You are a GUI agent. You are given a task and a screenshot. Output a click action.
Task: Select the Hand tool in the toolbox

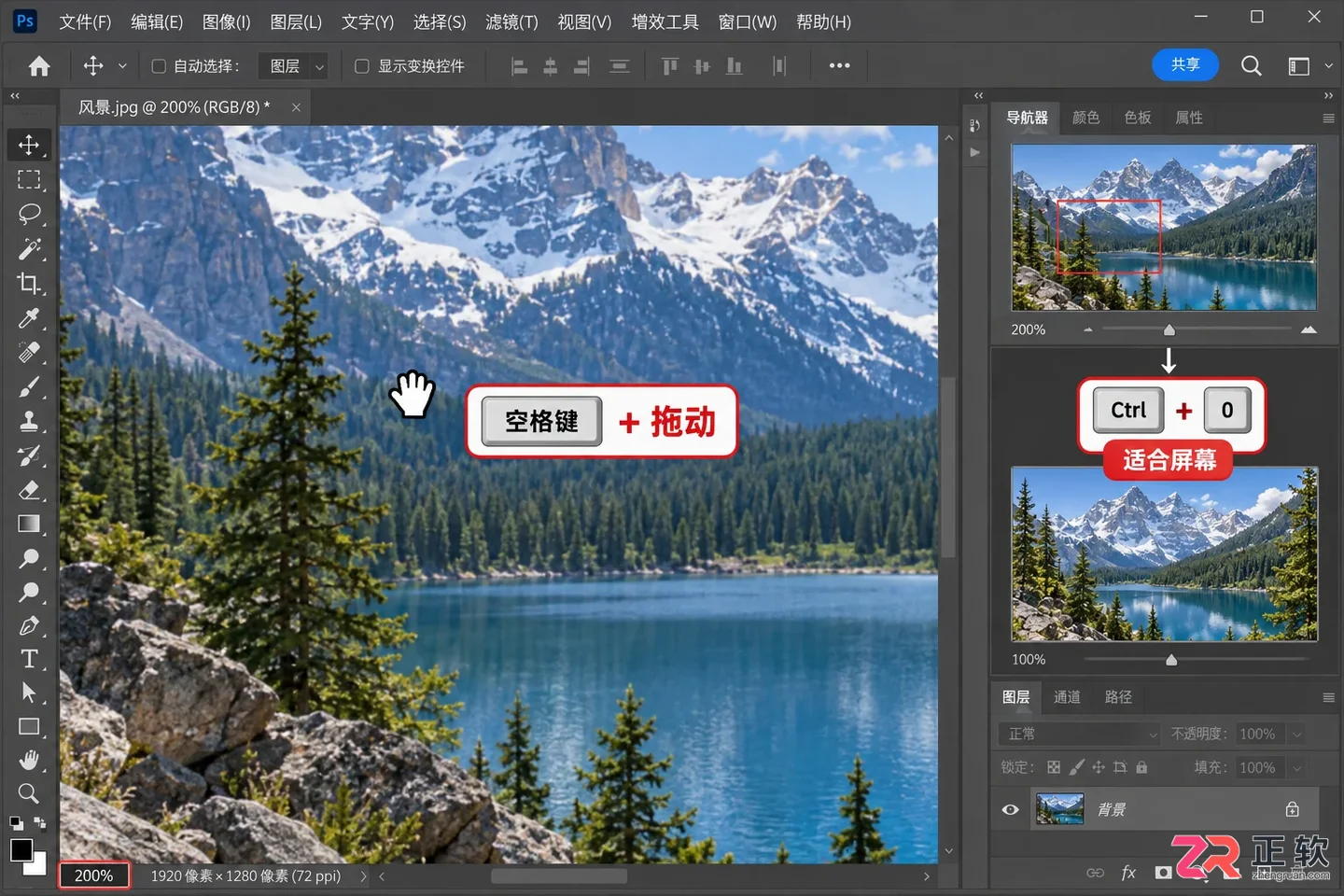[x=29, y=760]
